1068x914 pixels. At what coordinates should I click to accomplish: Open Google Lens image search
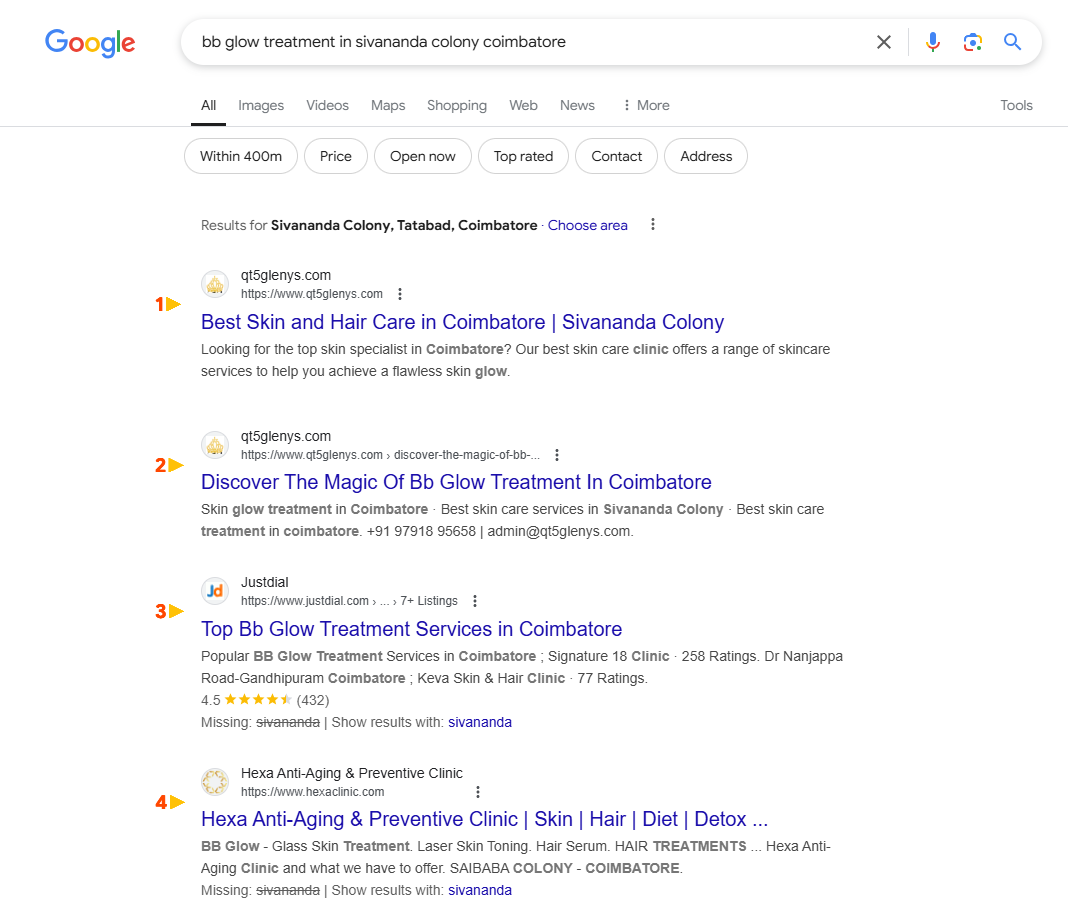point(972,42)
